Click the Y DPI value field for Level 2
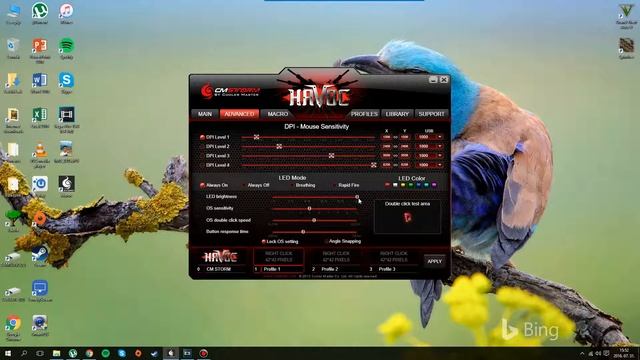Image resolution: width=640 pixels, height=360 pixels. click(x=404, y=147)
